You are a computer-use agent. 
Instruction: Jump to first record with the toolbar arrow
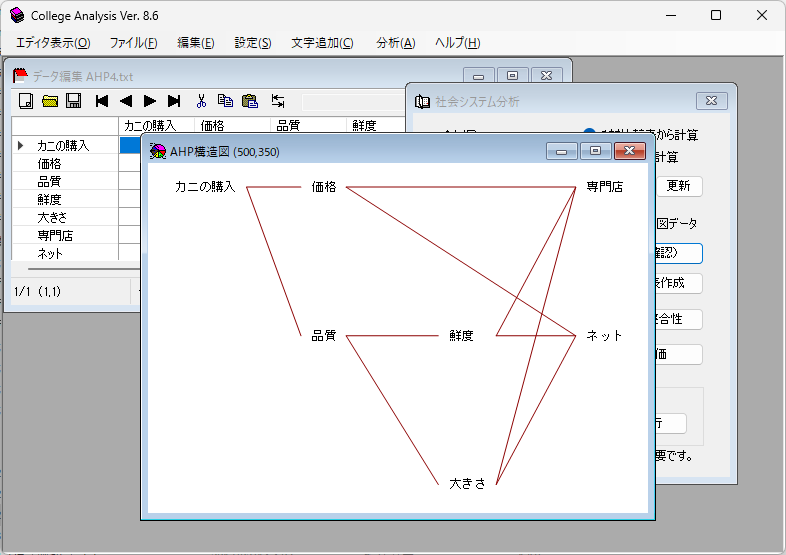tap(102, 101)
